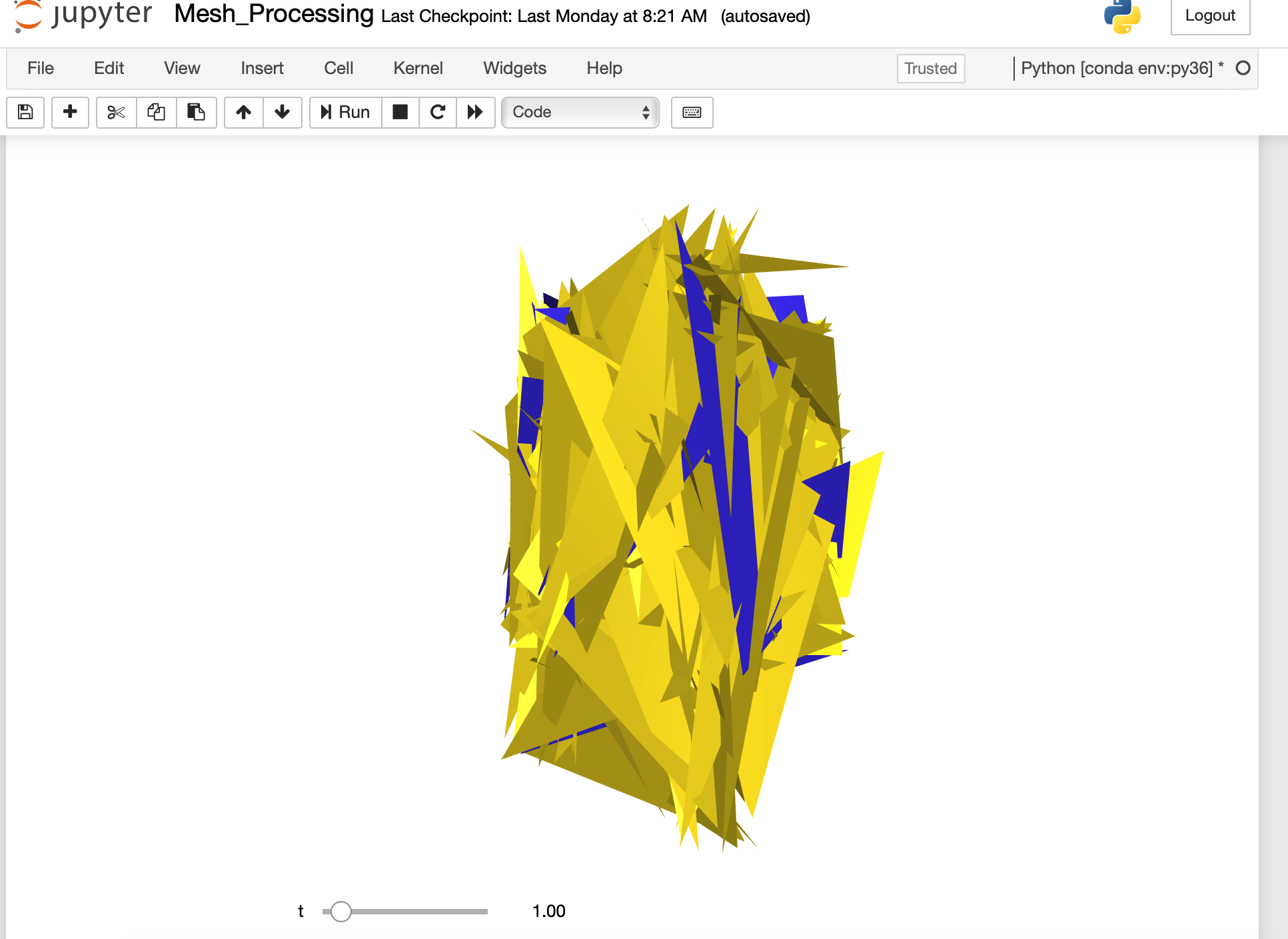The height and width of the screenshot is (939, 1288).
Task: Open the Cell menu
Action: pos(338,68)
